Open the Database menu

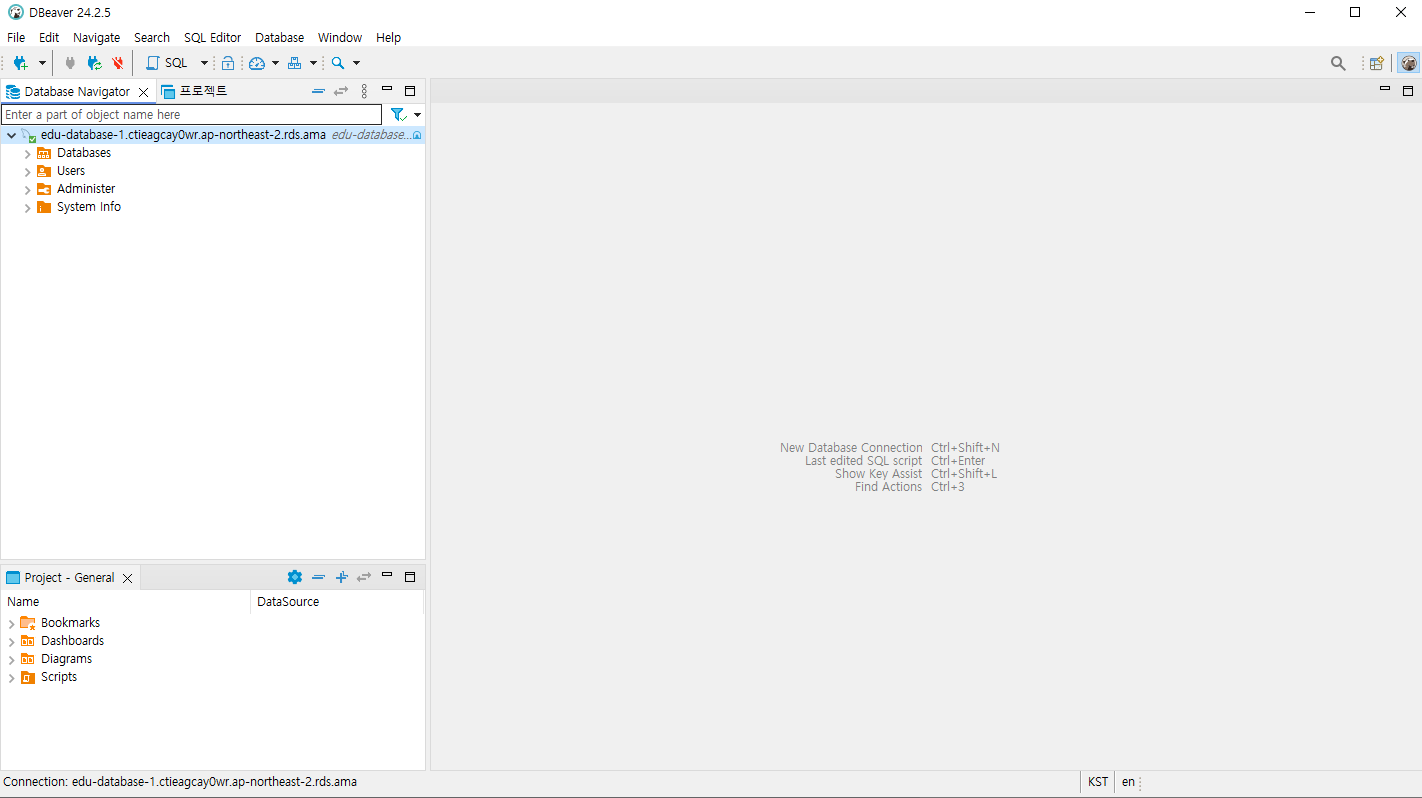[279, 37]
